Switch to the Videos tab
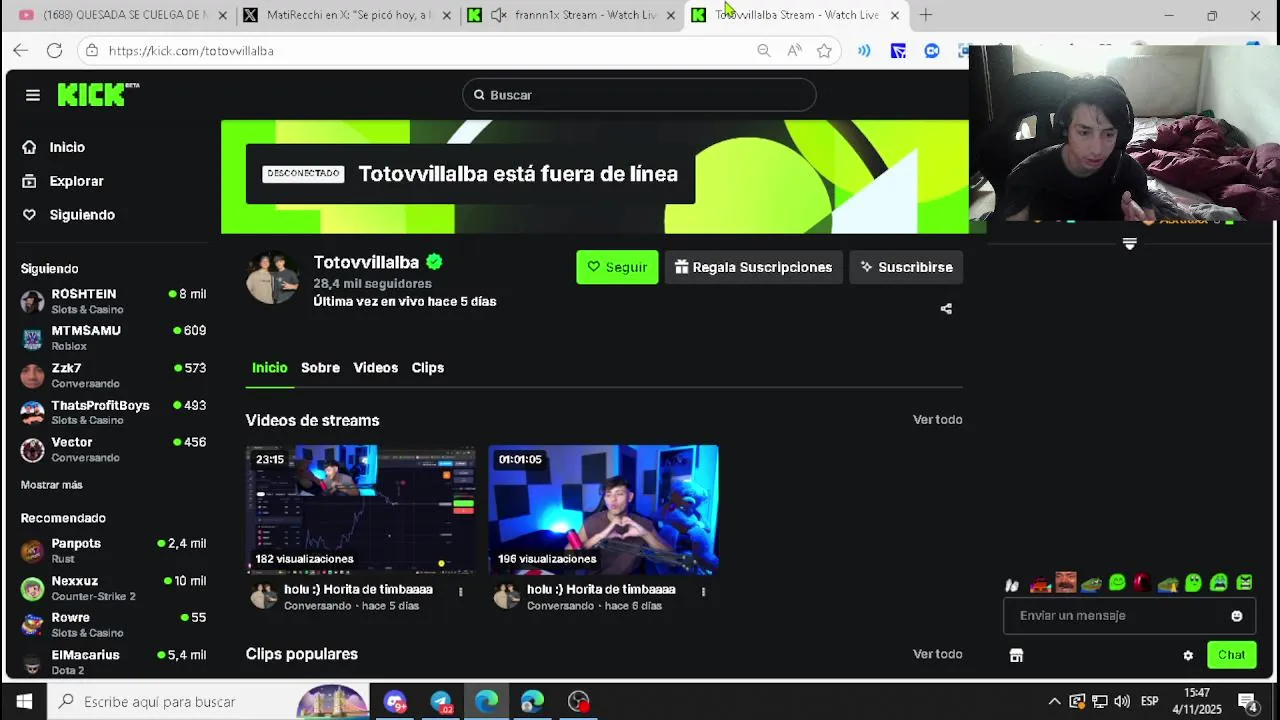Screen dimensions: 1280x720 [x=375, y=368]
